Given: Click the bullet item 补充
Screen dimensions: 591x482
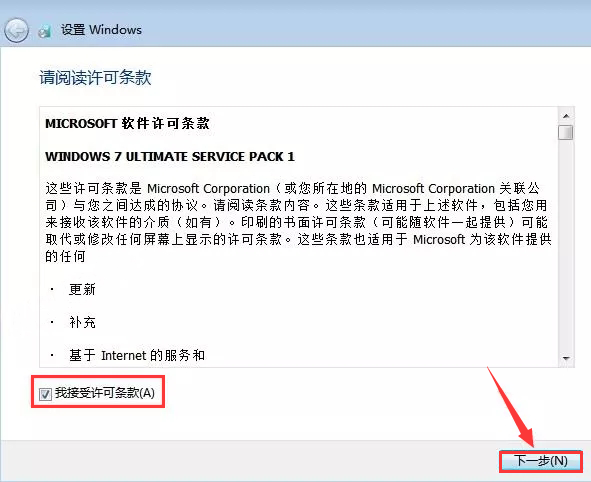Looking at the screenshot, I should [82, 322].
